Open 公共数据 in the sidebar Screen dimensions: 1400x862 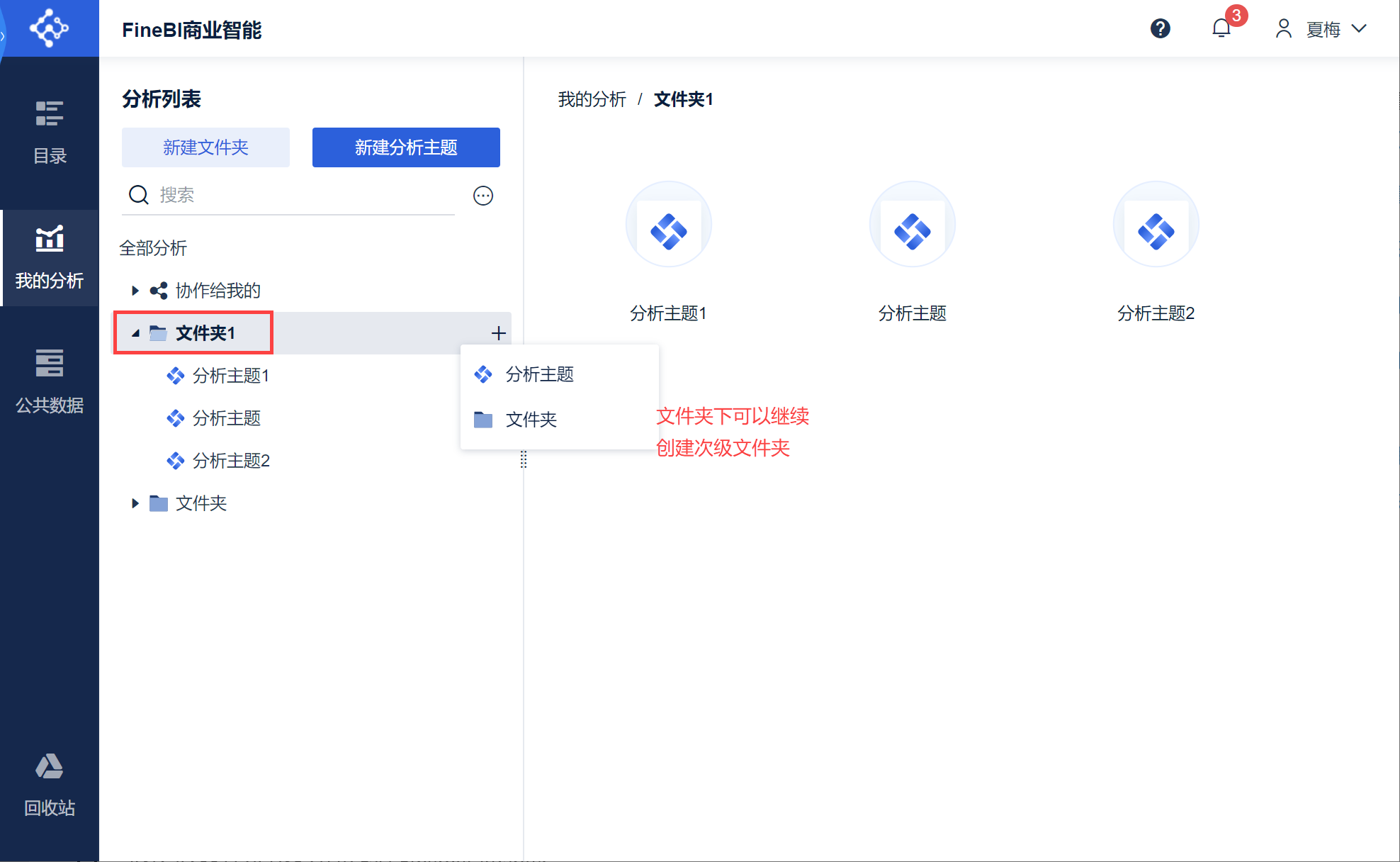[50, 381]
